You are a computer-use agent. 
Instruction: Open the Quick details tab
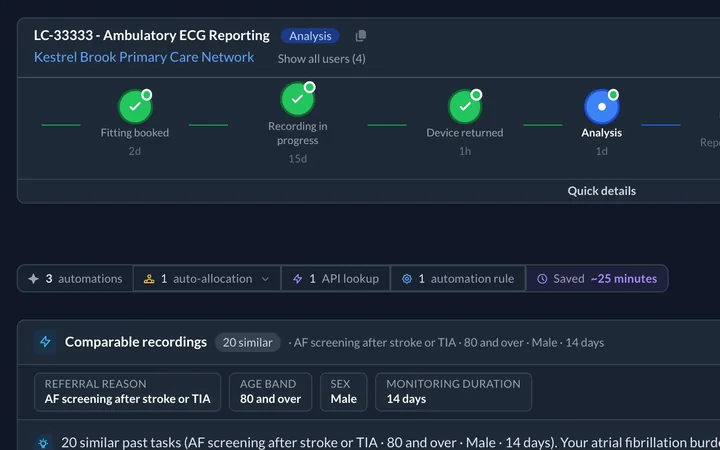tap(602, 191)
